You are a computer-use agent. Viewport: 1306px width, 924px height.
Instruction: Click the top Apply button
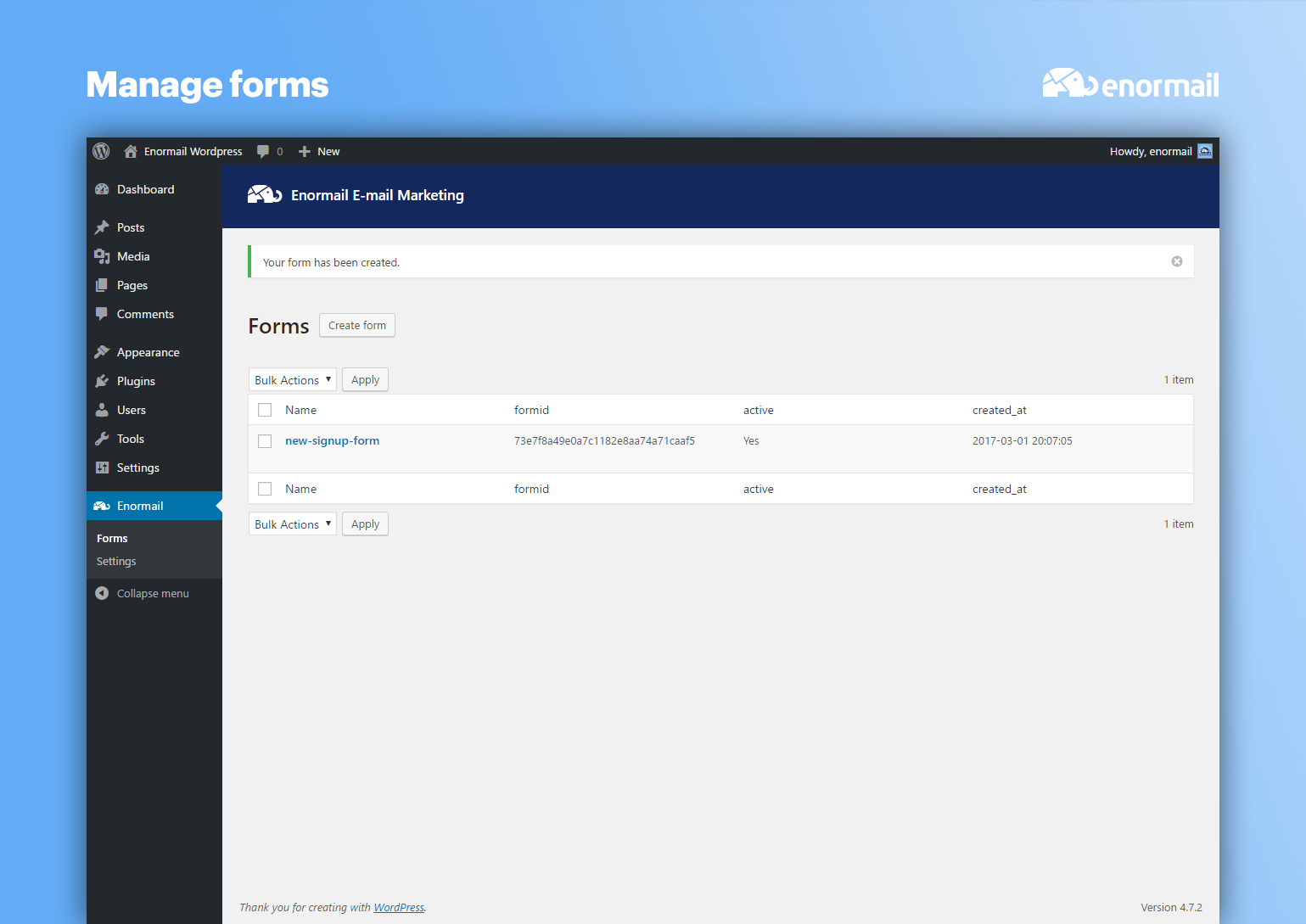(365, 380)
